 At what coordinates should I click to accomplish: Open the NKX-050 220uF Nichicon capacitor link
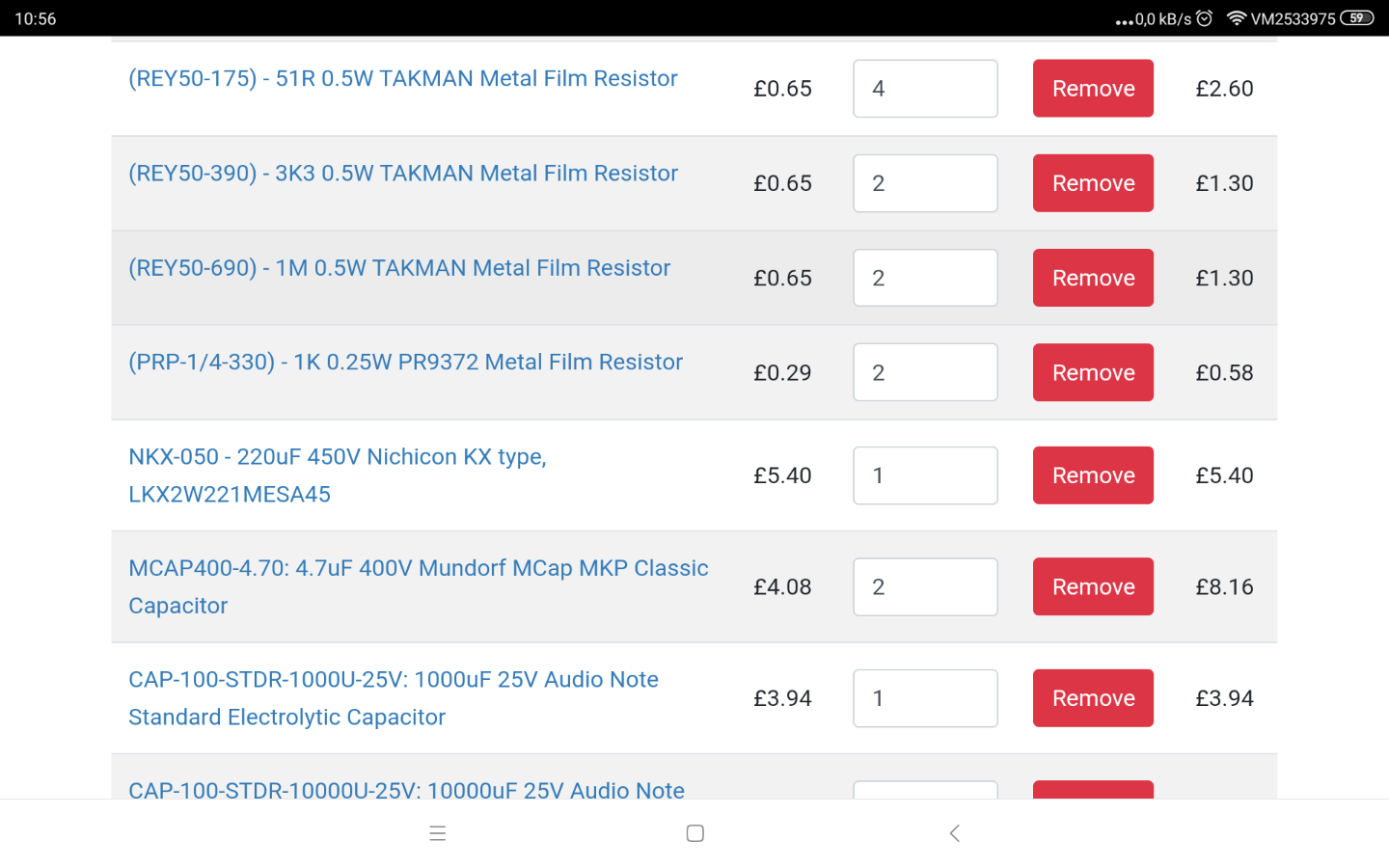(338, 475)
